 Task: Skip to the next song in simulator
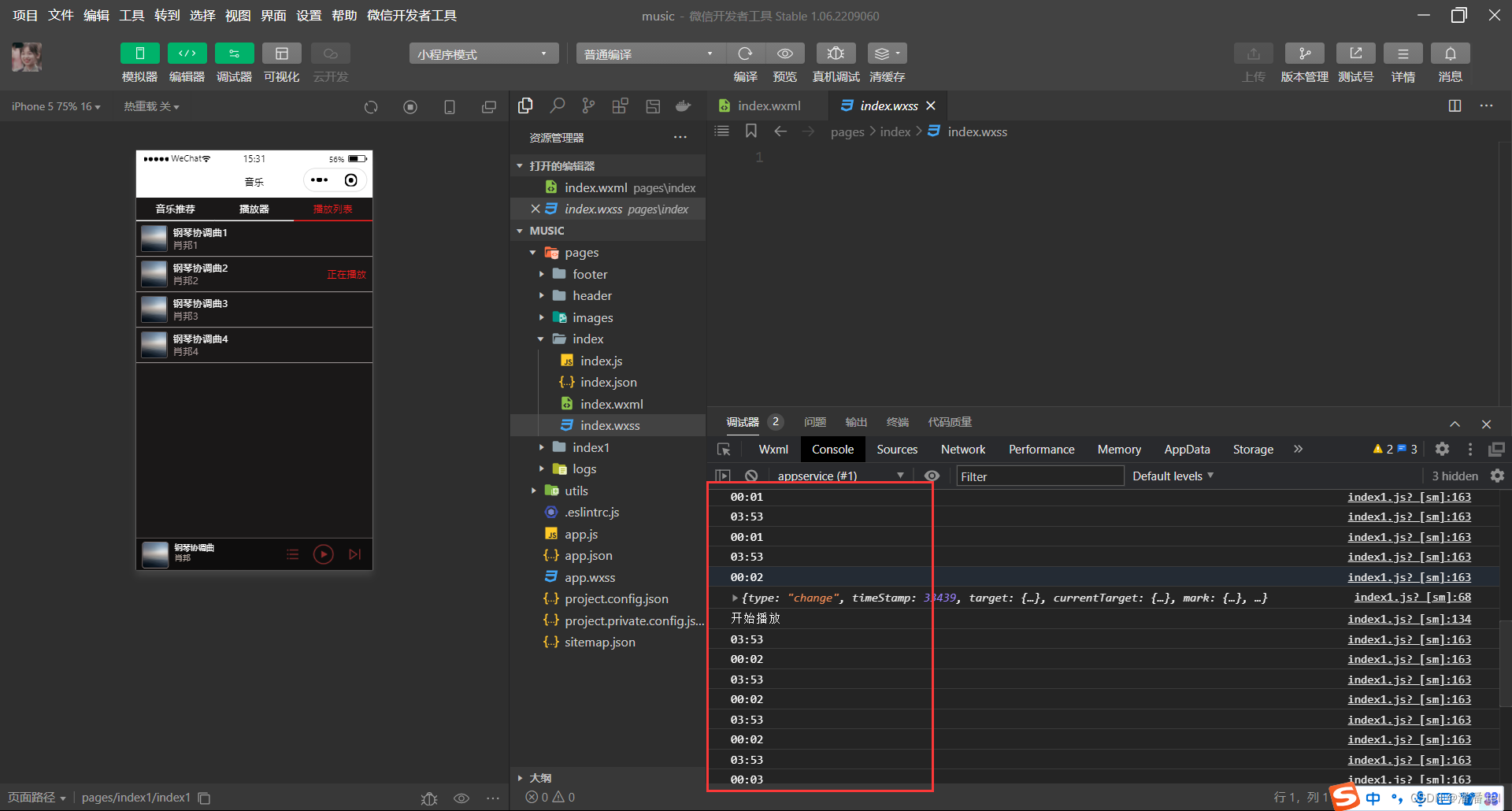[355, 554]
